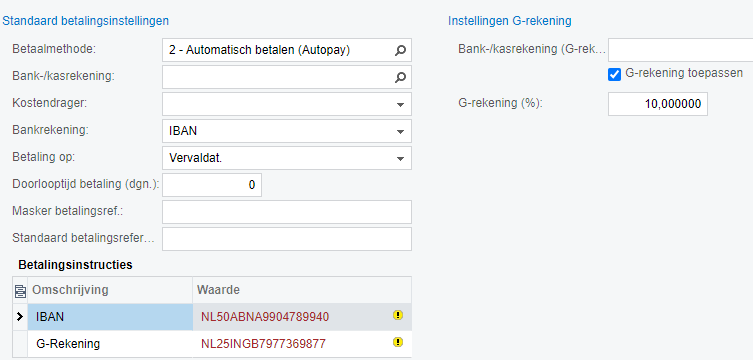This screenshot has height=360, width=753.
Task: Click the G-Rekening value NL25INGB7977369877
Action: click(263, 344)
